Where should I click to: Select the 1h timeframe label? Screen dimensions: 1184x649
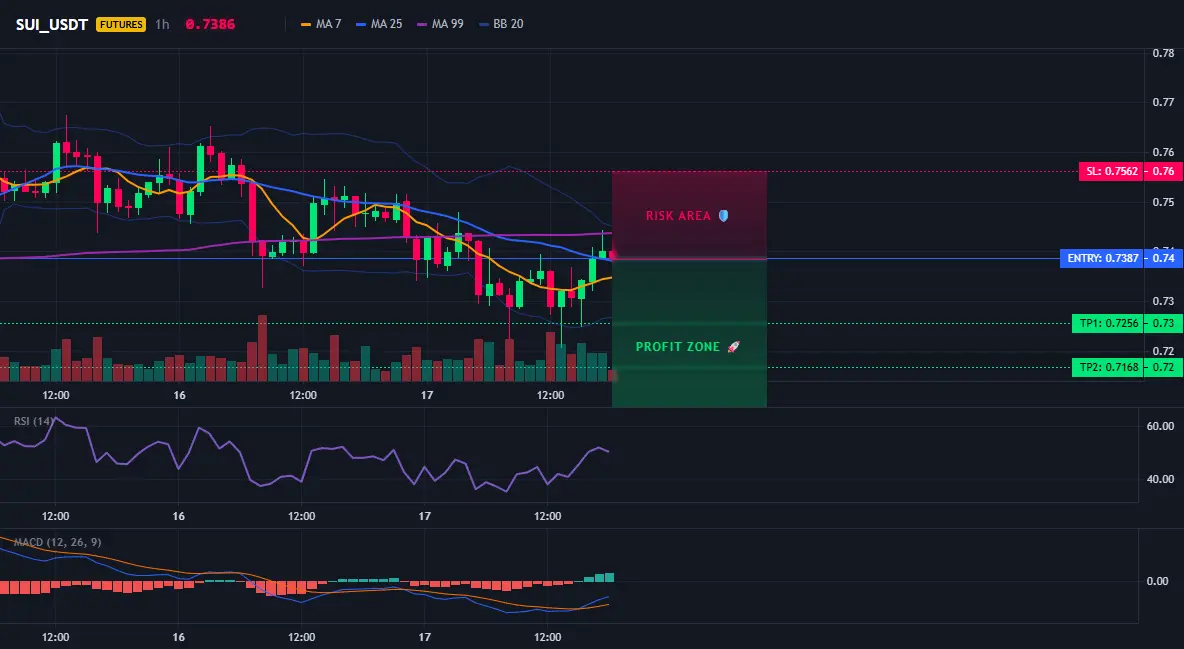point(162,24)
